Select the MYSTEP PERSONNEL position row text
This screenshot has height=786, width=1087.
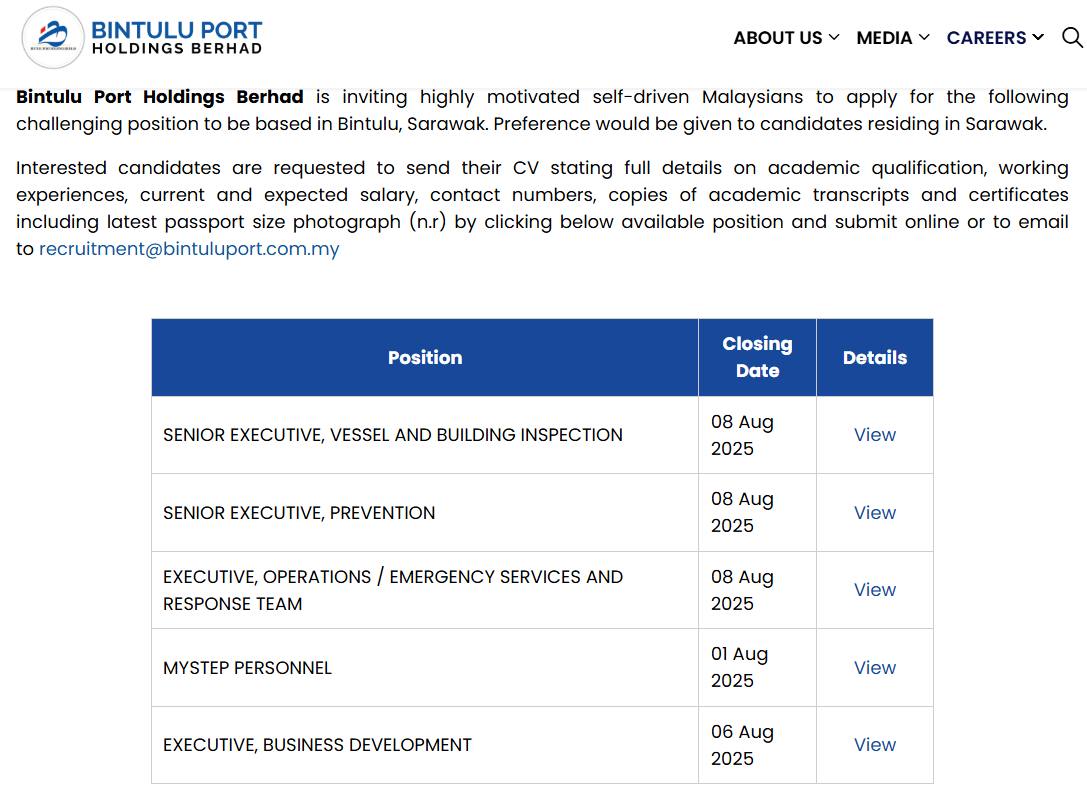[x=247, y=668]
